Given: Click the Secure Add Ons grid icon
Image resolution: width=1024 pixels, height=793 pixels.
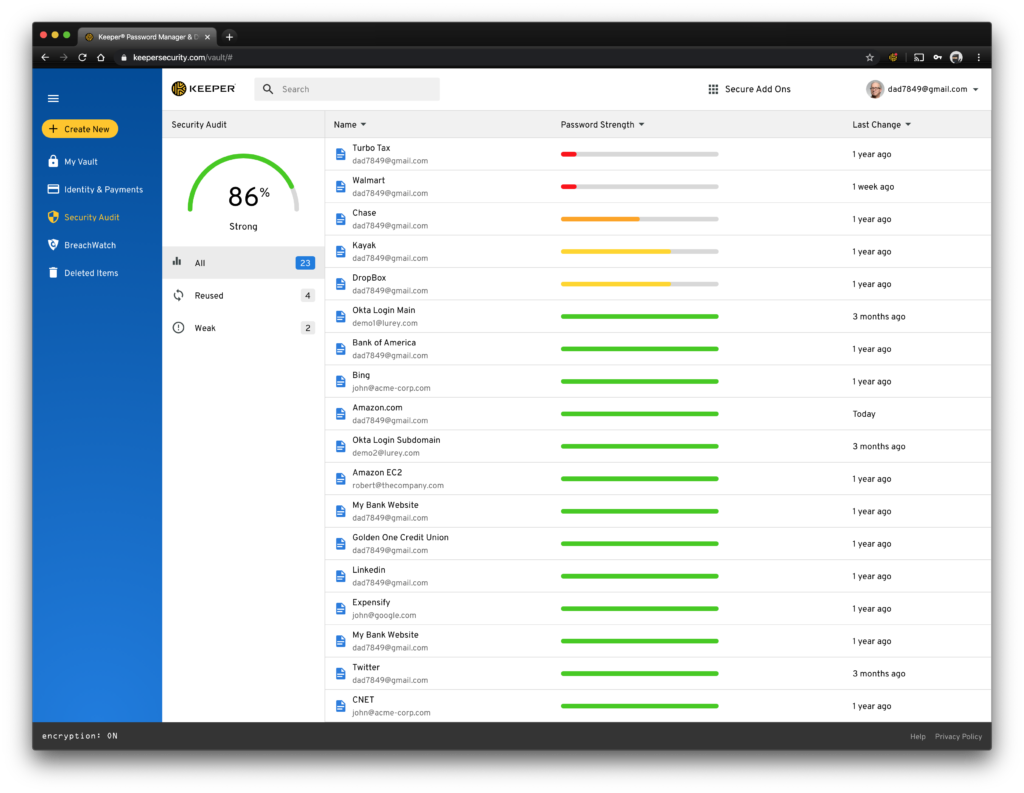Looking at the screenshot, I should tap(713, 89).
